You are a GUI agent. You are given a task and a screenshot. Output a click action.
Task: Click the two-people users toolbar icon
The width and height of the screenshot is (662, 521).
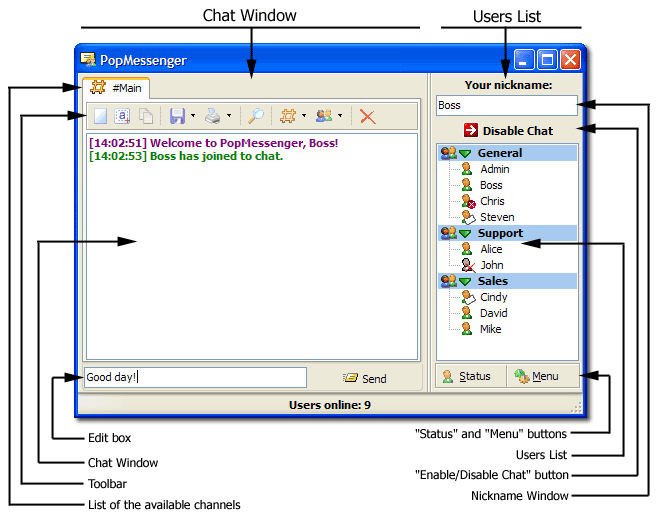tap(324, 116)
